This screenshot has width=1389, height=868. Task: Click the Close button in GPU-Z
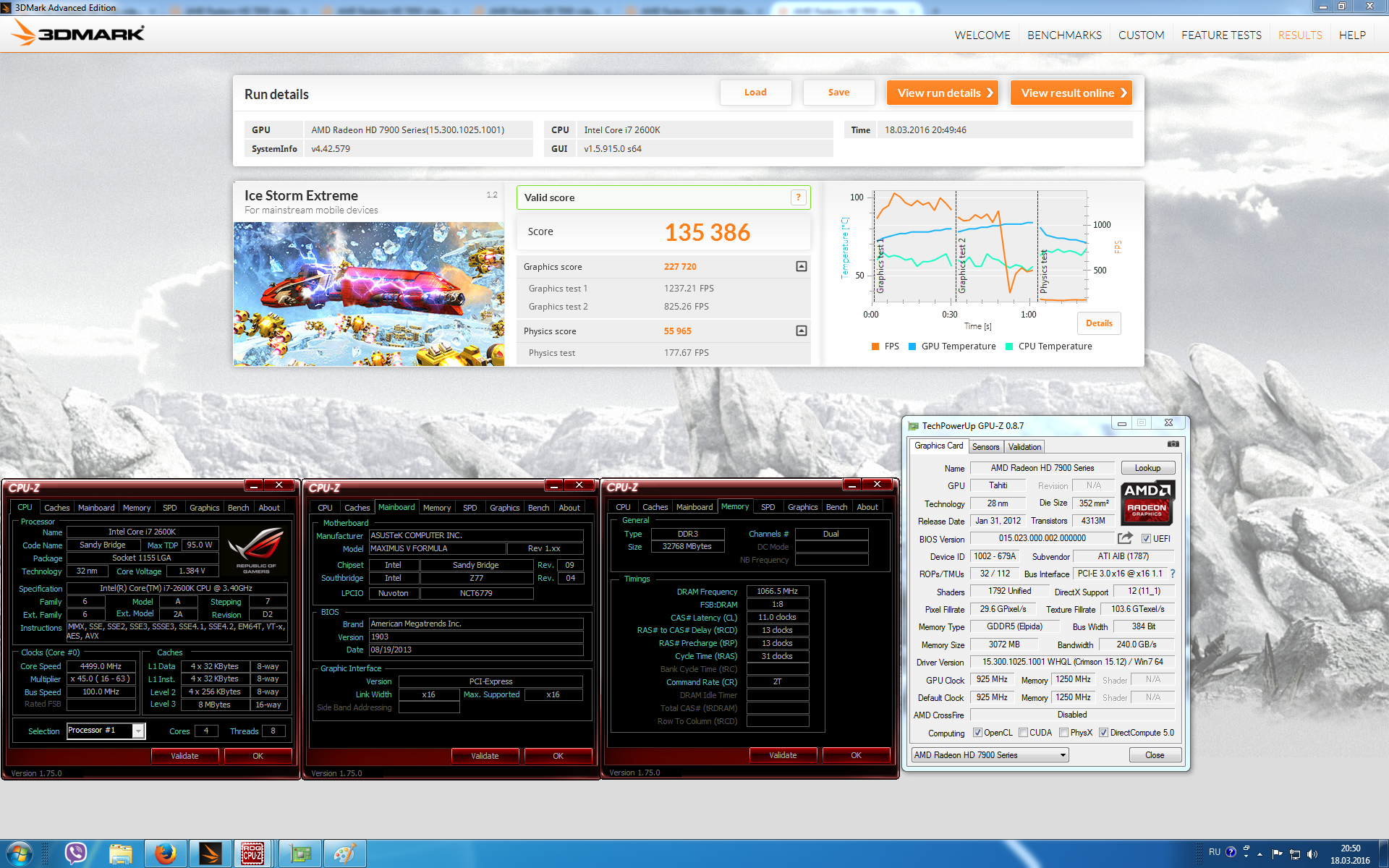(1155, 755)
